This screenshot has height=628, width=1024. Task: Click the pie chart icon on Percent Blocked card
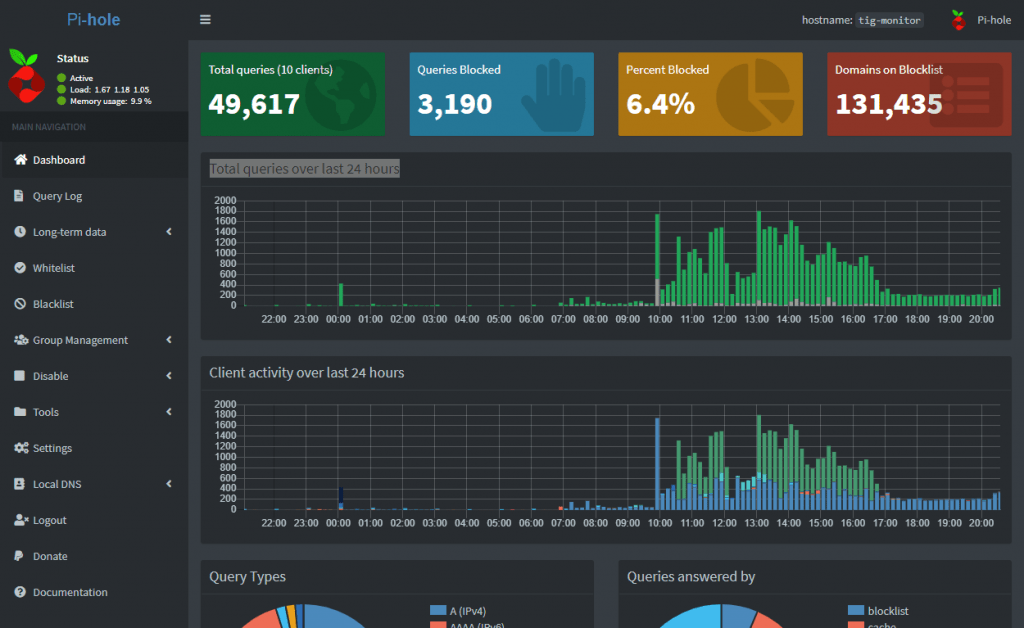[755, 95]
